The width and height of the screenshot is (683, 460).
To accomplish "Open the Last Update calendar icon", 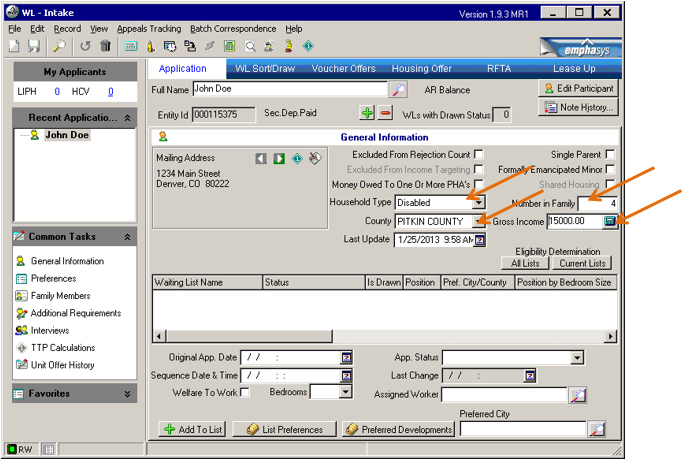I will coord(480,240).
